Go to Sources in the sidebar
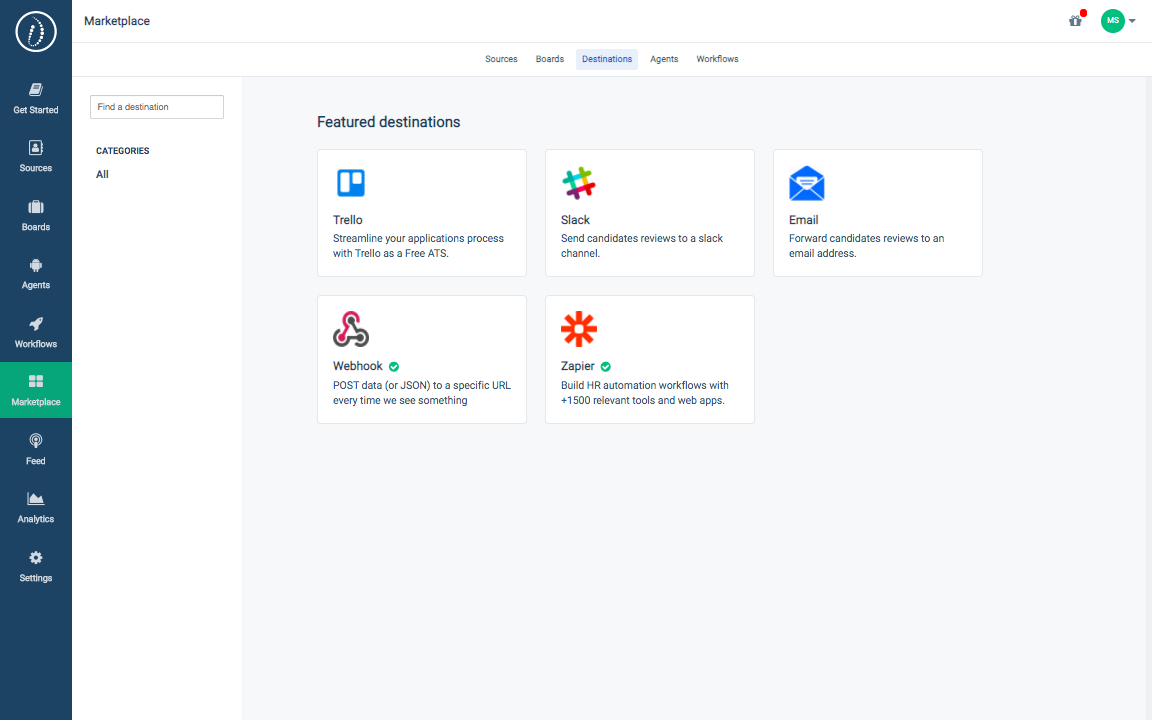The image size is (1152, 720). coord(35,156)
